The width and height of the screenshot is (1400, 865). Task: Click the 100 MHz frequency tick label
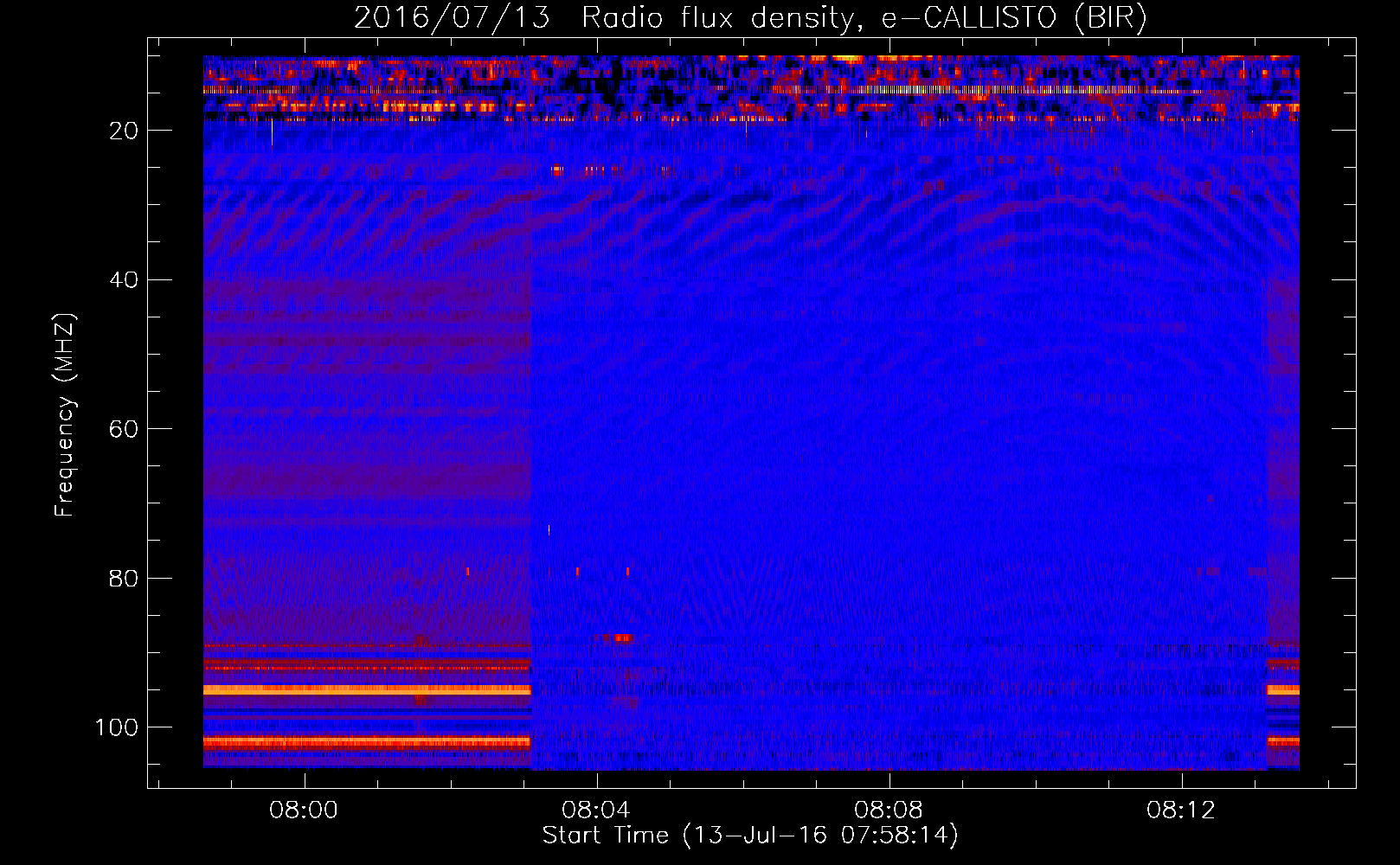[x=117, y=727]
